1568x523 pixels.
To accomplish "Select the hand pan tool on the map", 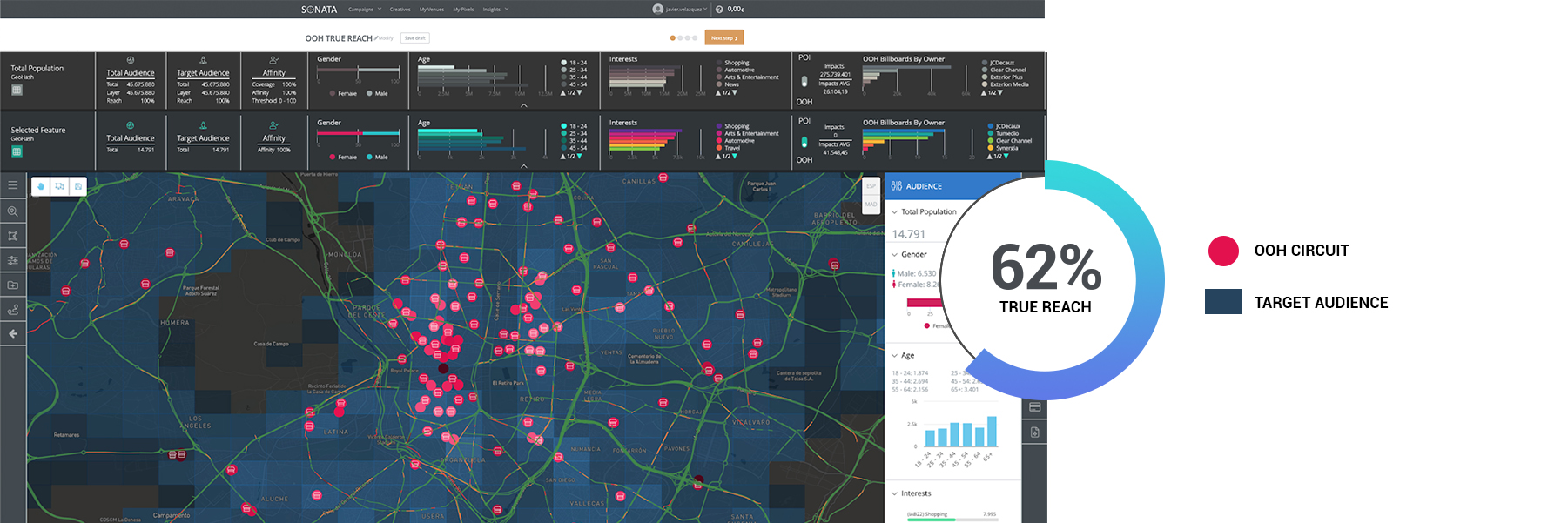I will [41, 186].
